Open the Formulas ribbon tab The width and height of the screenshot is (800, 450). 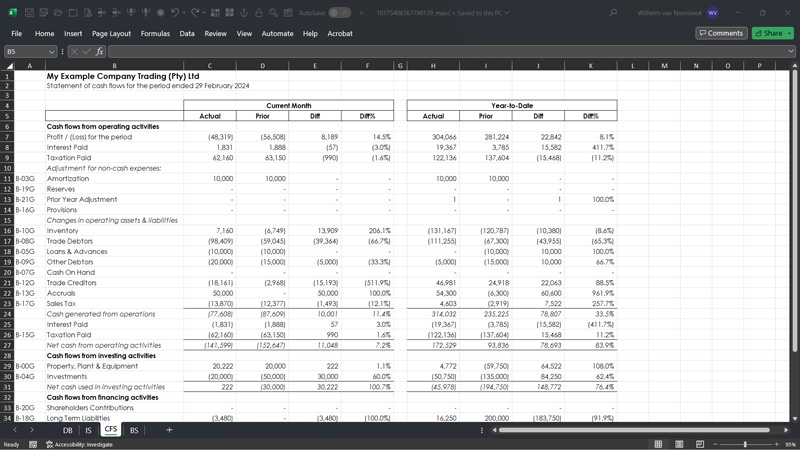click(x=155, y=34)
